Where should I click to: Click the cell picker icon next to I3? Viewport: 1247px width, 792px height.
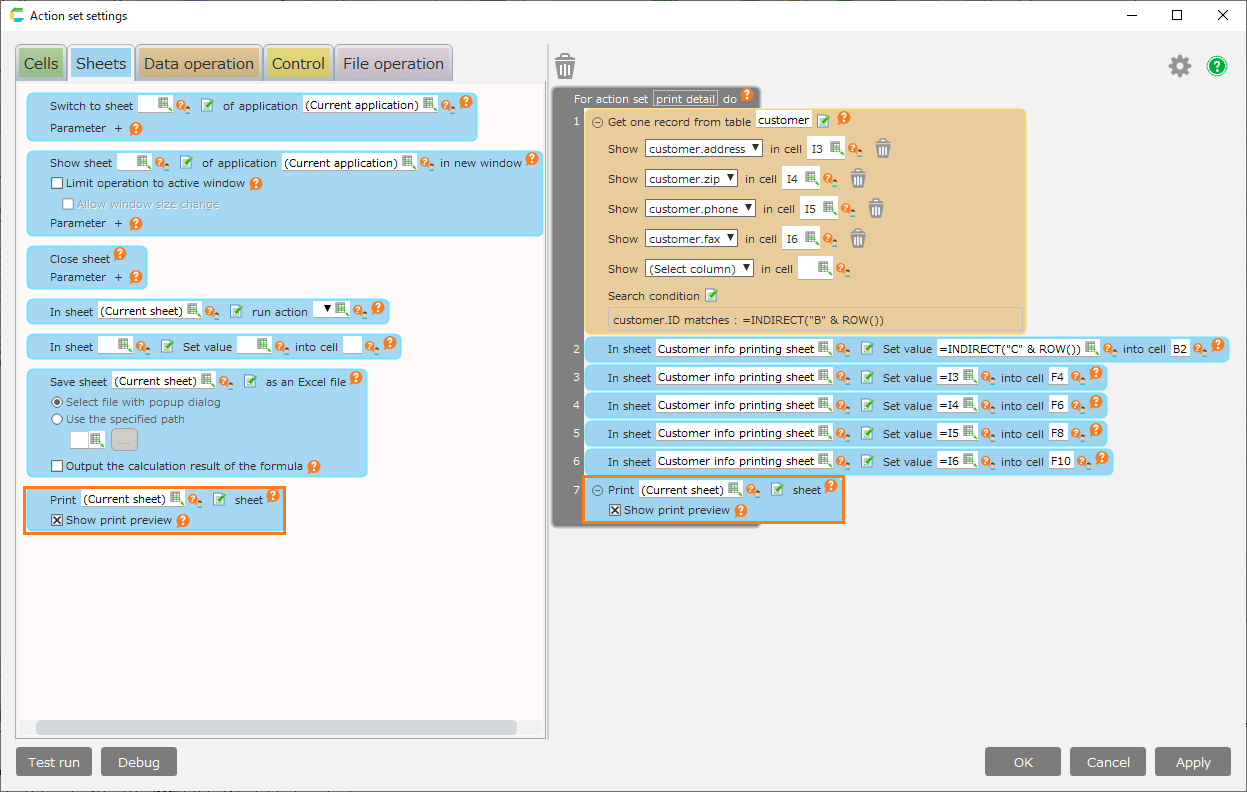(x=835, y=148)
